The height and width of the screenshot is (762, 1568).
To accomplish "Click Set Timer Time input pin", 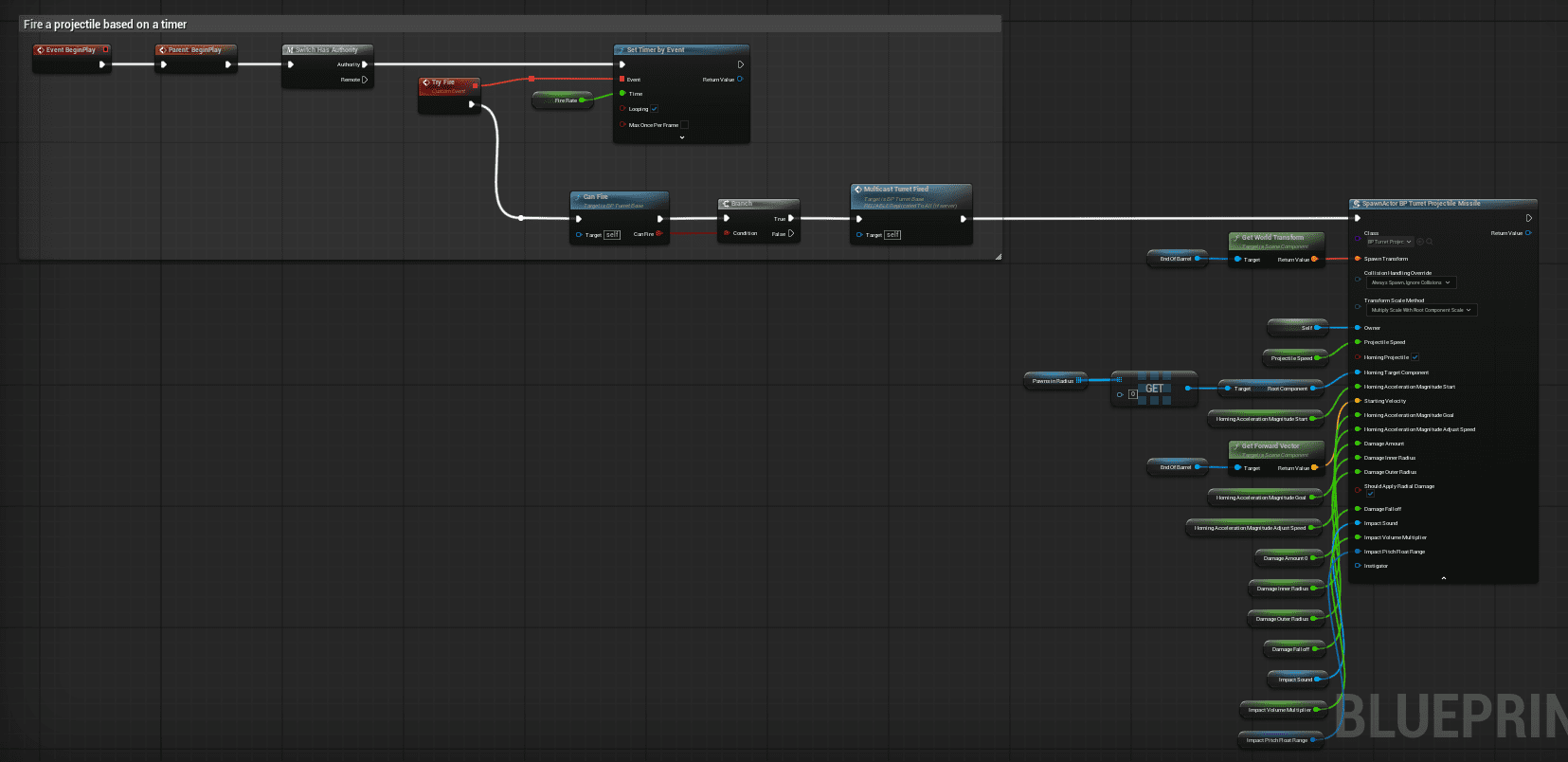I will (622, 93).
